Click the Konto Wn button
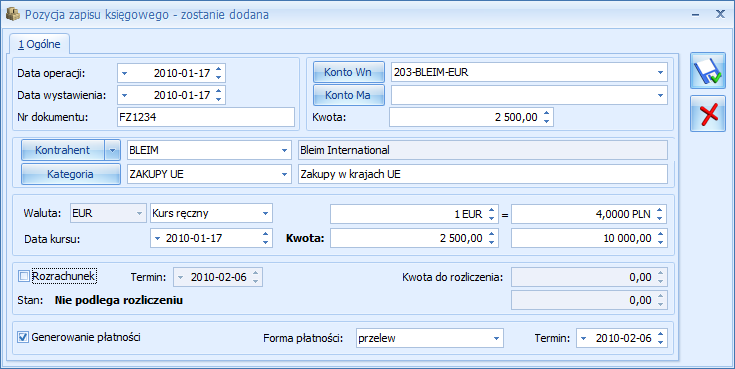This screenshot has height=369, width=735. point(348,72)
